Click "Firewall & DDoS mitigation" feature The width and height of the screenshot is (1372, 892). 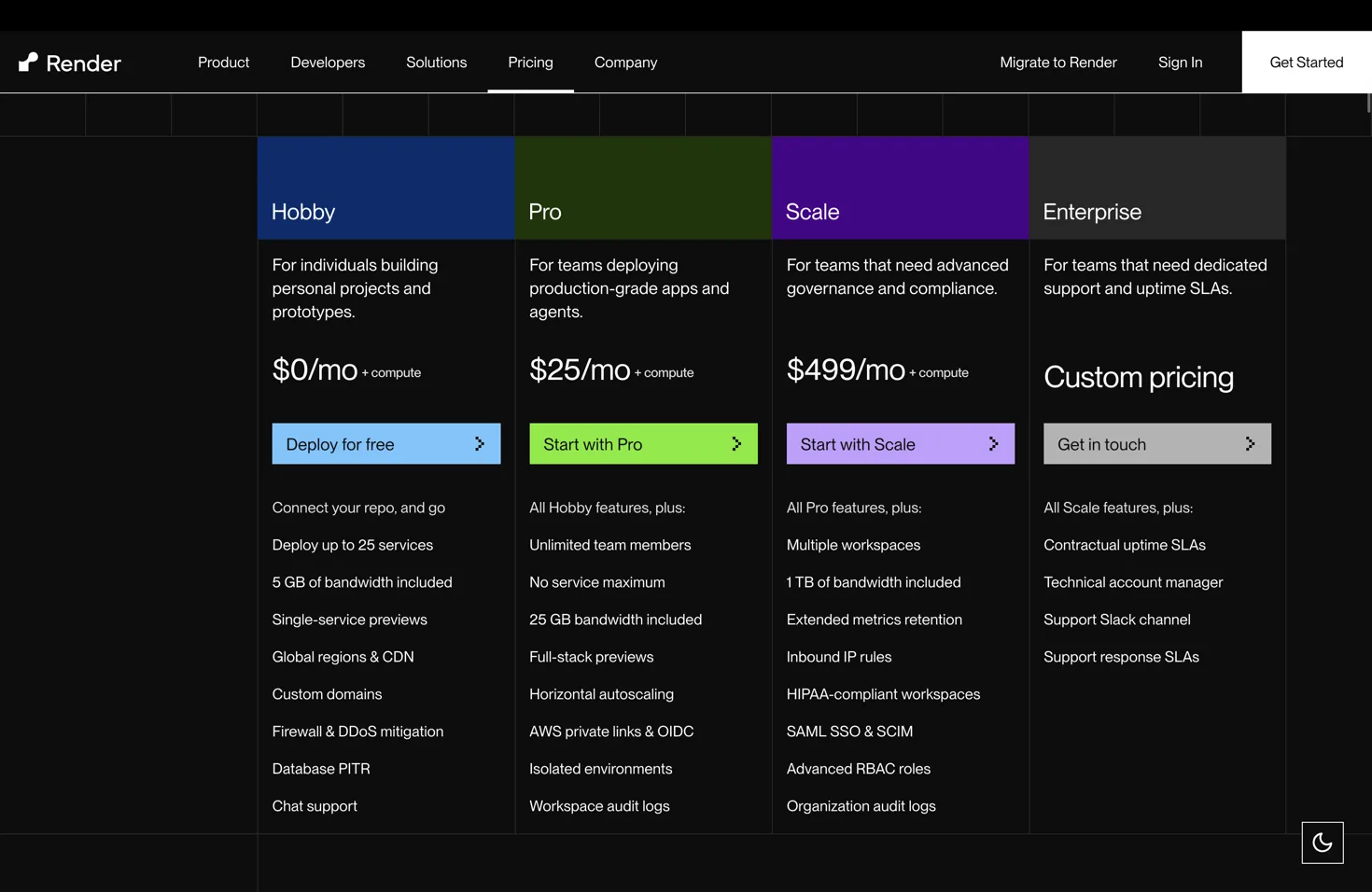[357, 732]
